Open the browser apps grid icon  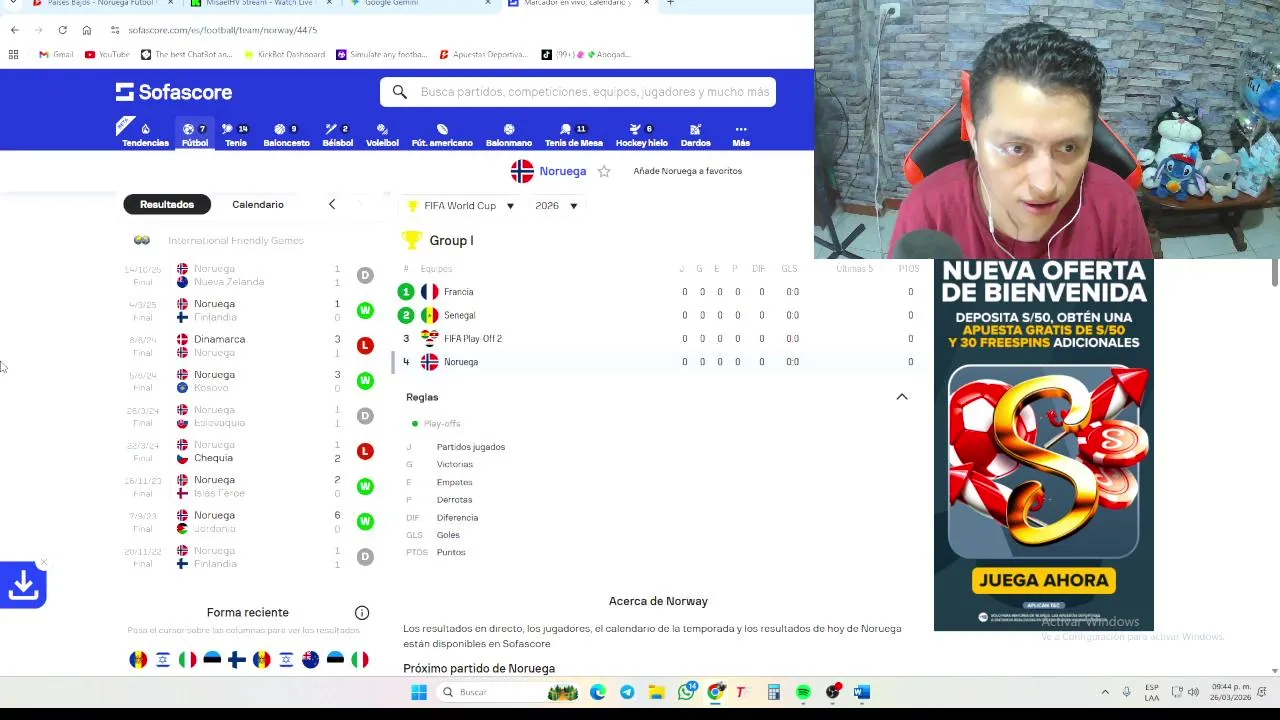[x=13, y=54]
